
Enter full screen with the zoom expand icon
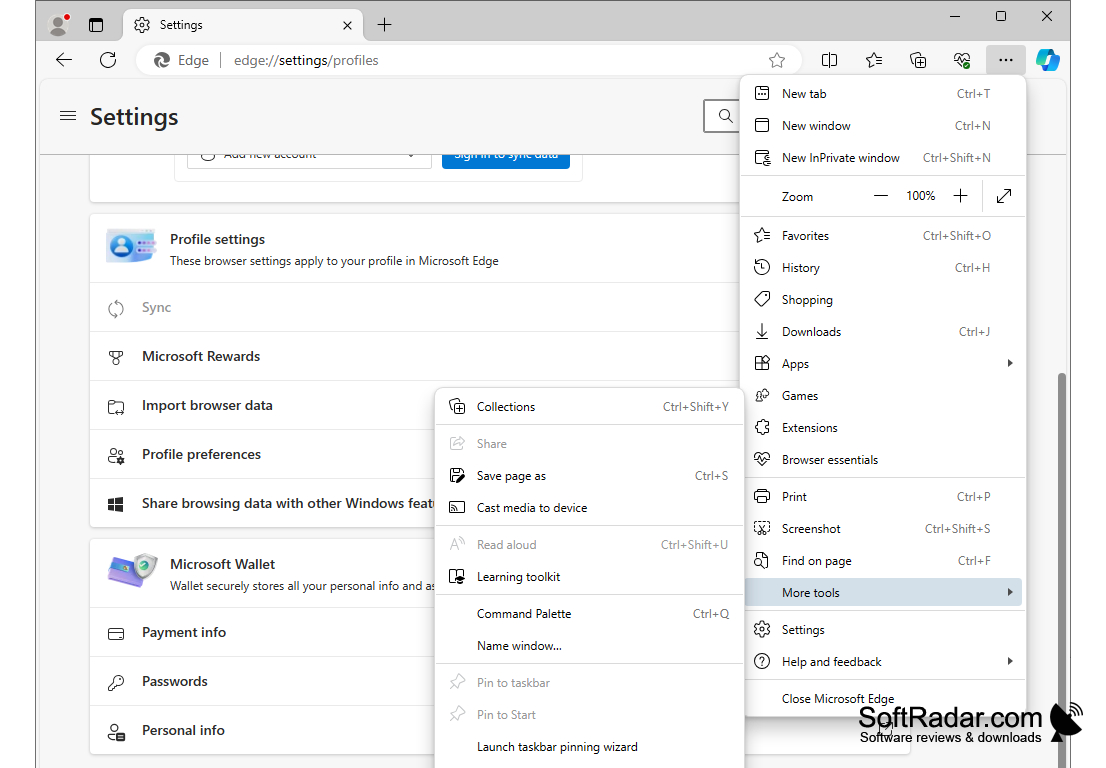[1004, 196]
